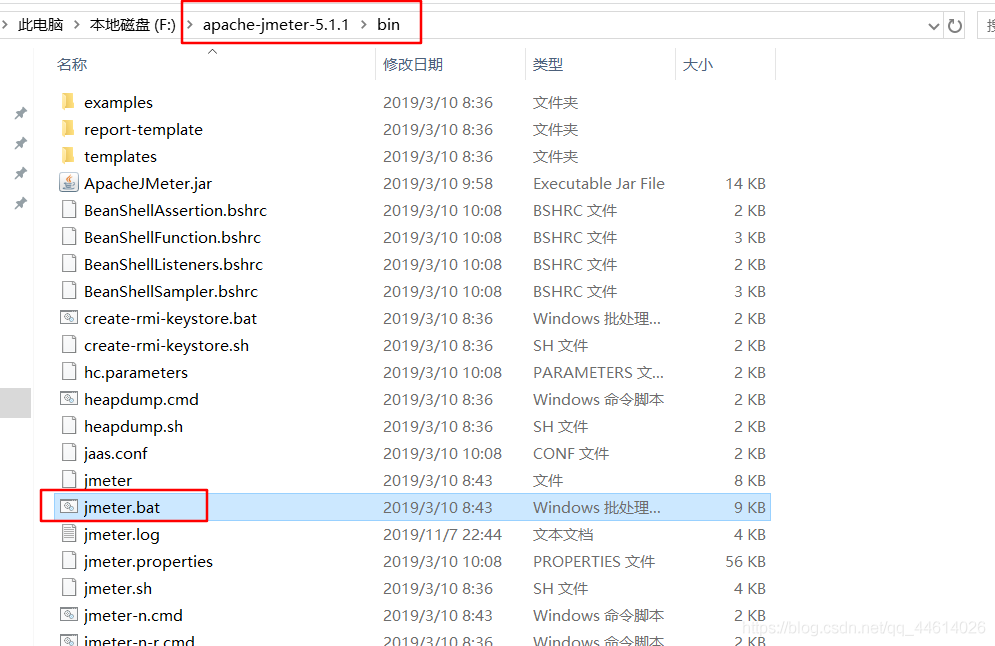995x646 pixels.
Task: Click the 9 KB size cell
Action: coord(750,508)
